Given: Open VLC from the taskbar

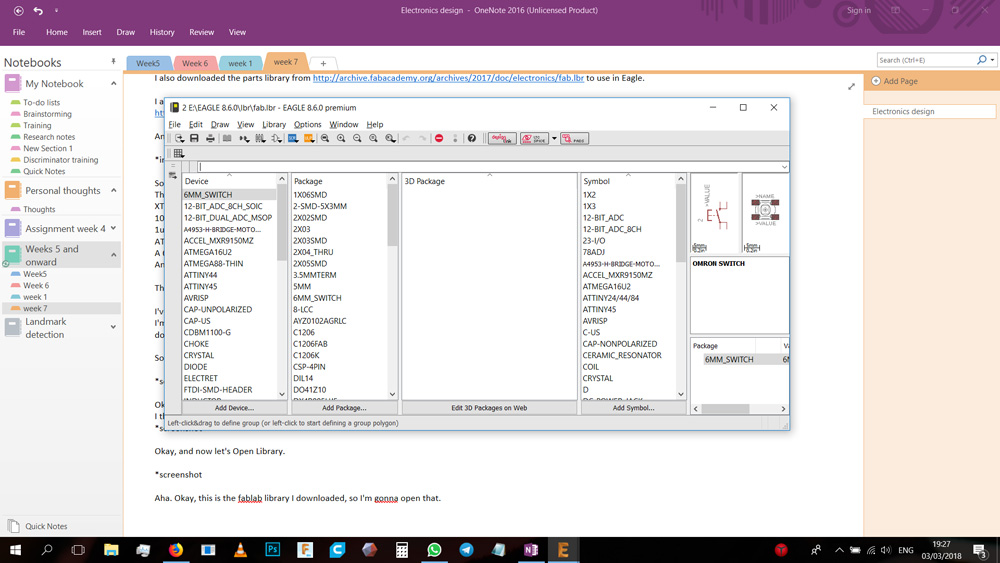Looking at the screenshot, I should 240,550.
